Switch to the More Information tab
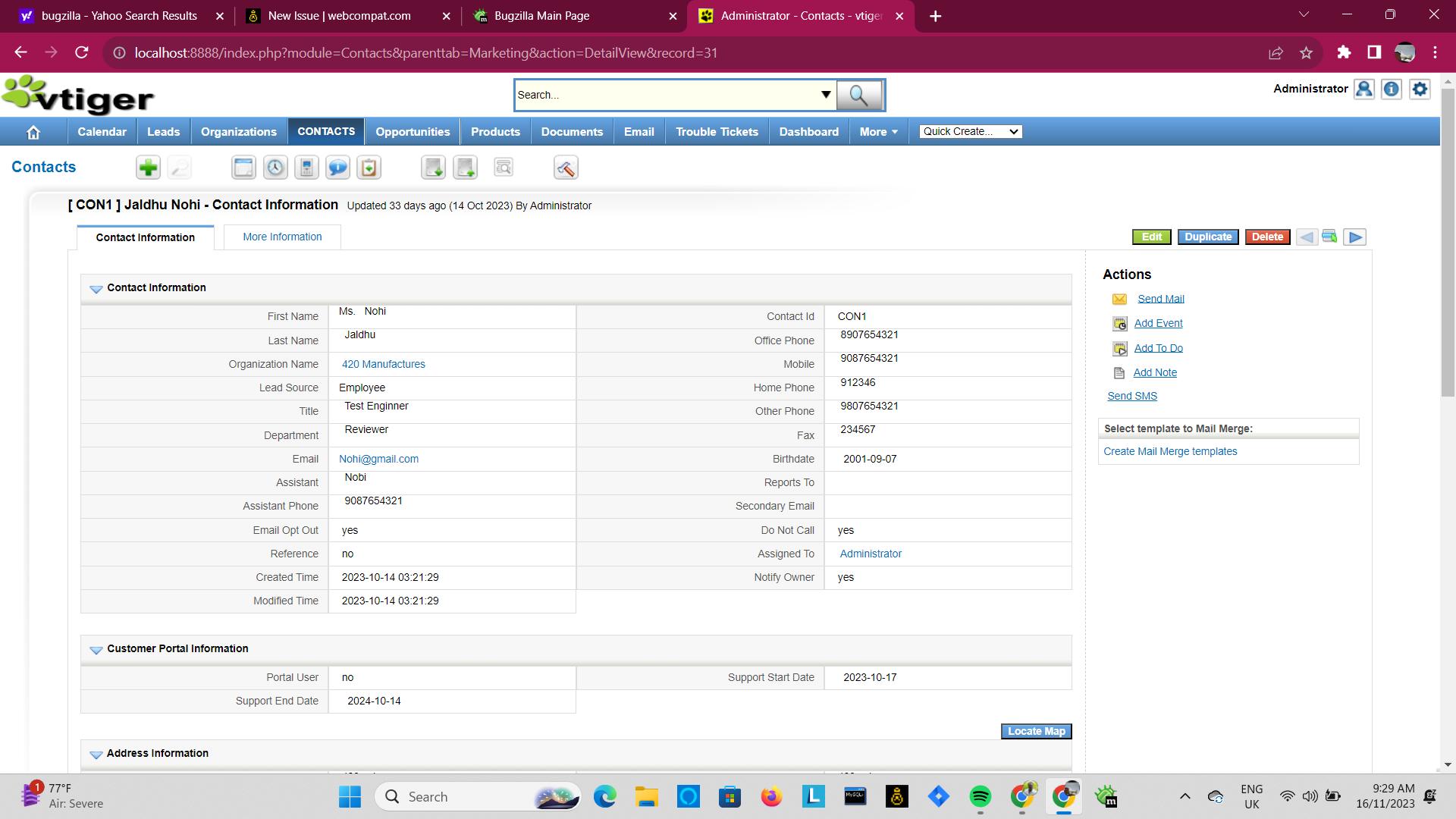1456x819 pixels. [x=282, y=237]
